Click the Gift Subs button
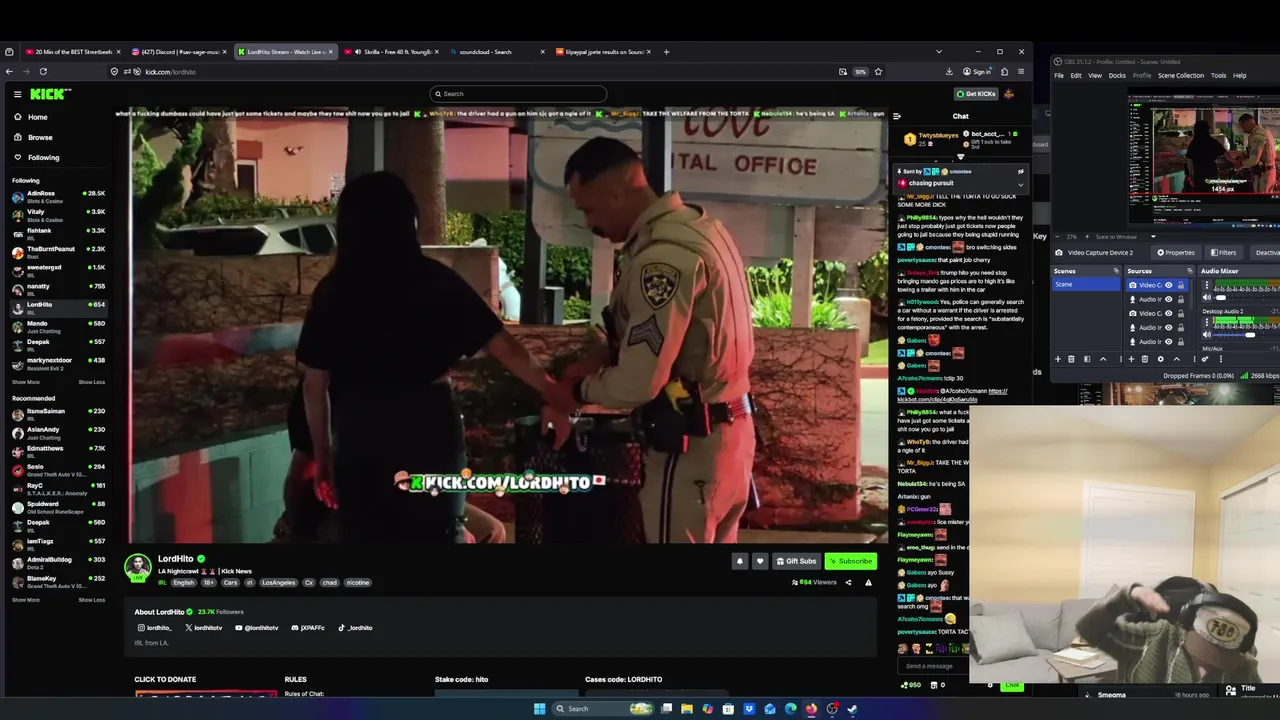This screenshot has width=1280, height=720. (796, 561)
